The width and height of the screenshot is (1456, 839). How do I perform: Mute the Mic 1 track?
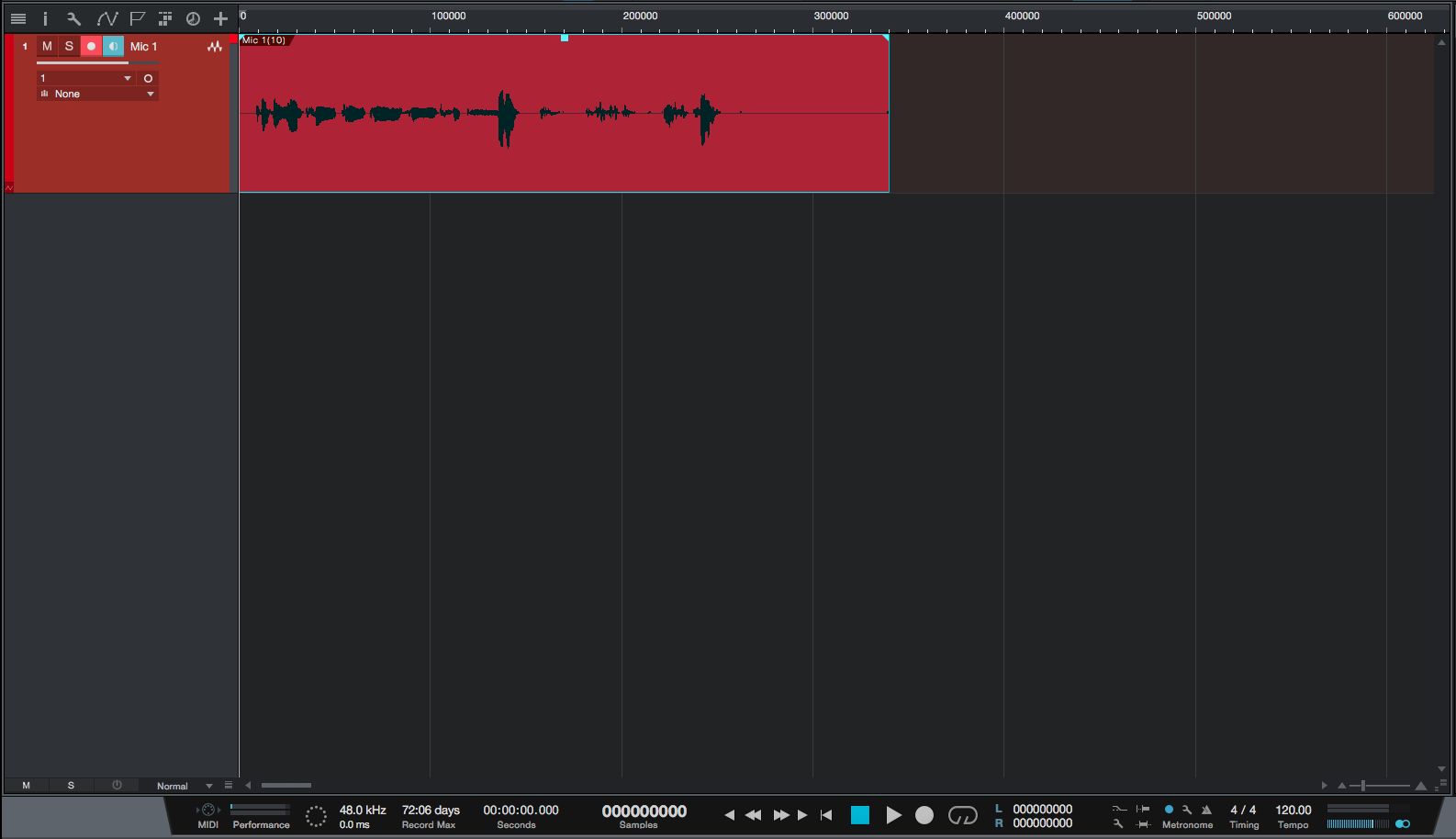(x=47, y=46)
